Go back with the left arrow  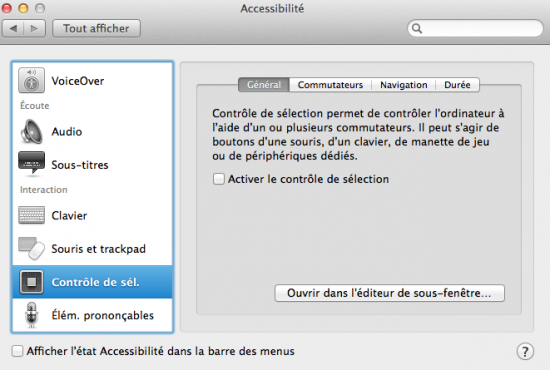point(13,28)
